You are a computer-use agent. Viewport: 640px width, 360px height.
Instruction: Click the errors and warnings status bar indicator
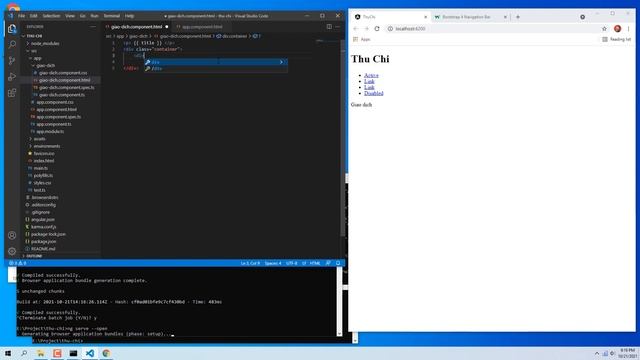17,263
